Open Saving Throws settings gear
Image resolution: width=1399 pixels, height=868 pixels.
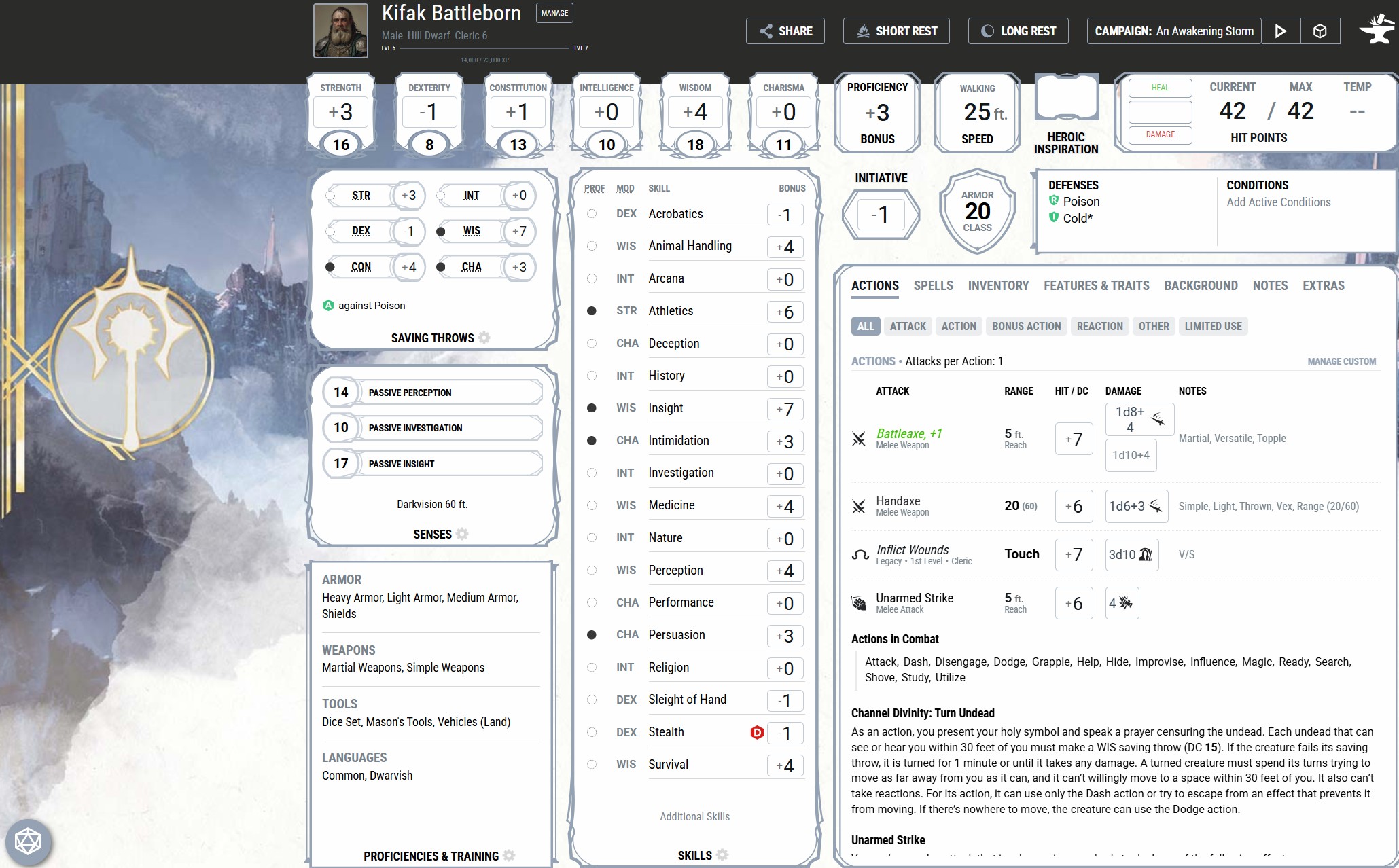(x=484, y=338)
